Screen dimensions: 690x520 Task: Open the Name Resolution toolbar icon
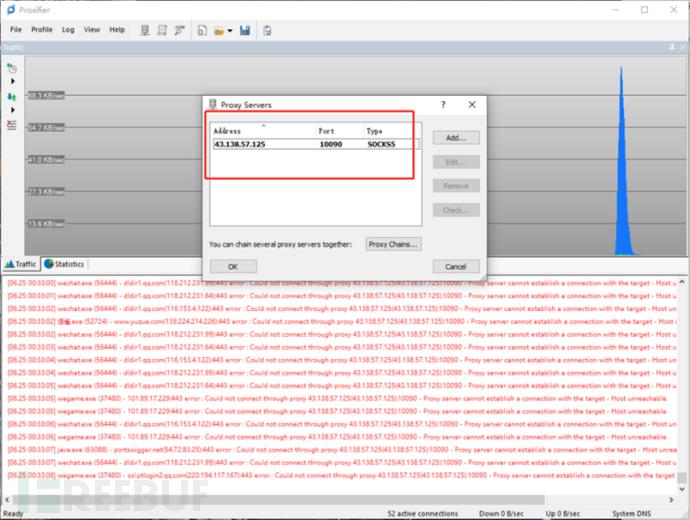(x=180, y=30)
